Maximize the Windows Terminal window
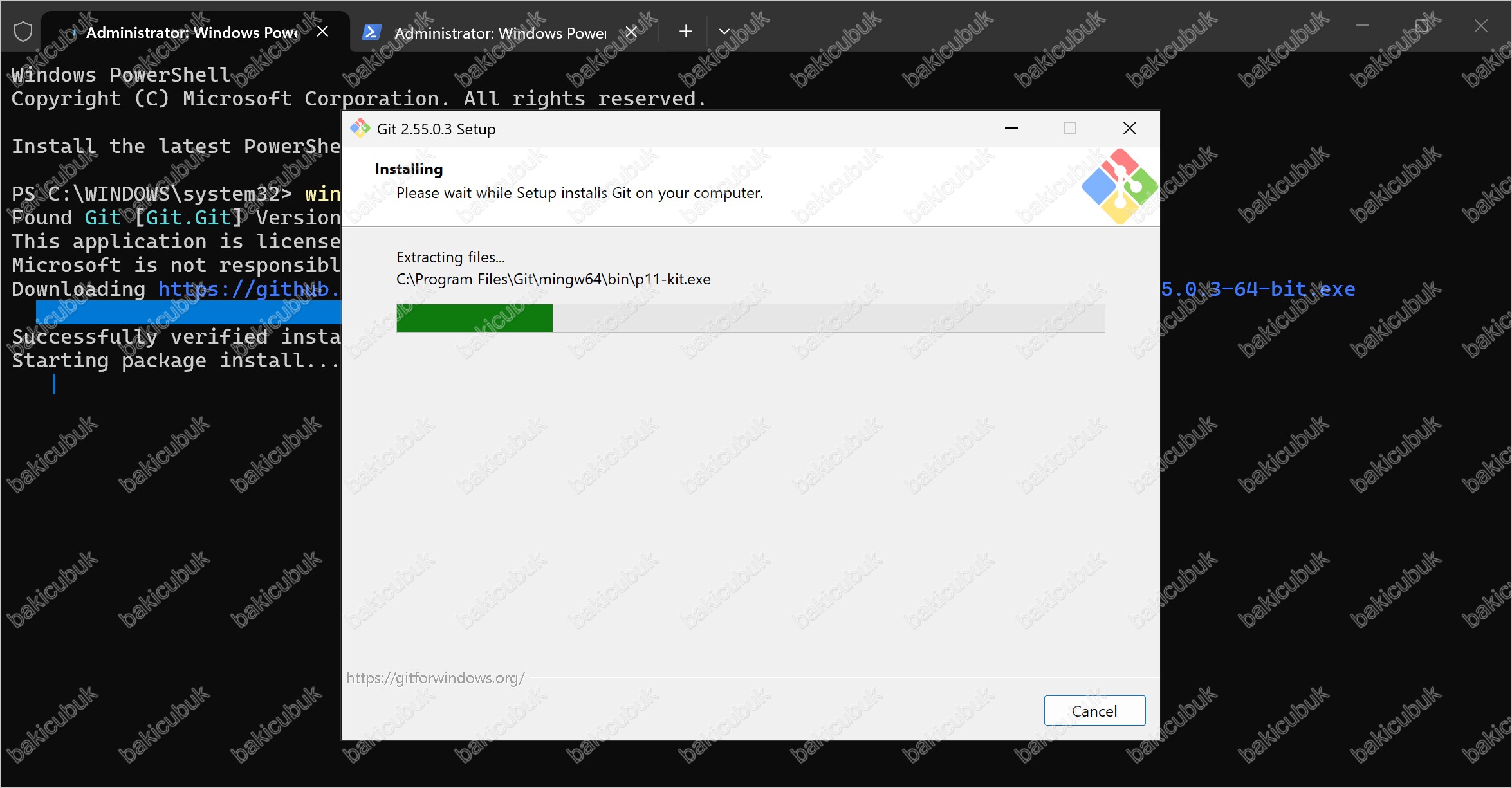This screenshot has width=1512, height=788. click(1422, 26)
